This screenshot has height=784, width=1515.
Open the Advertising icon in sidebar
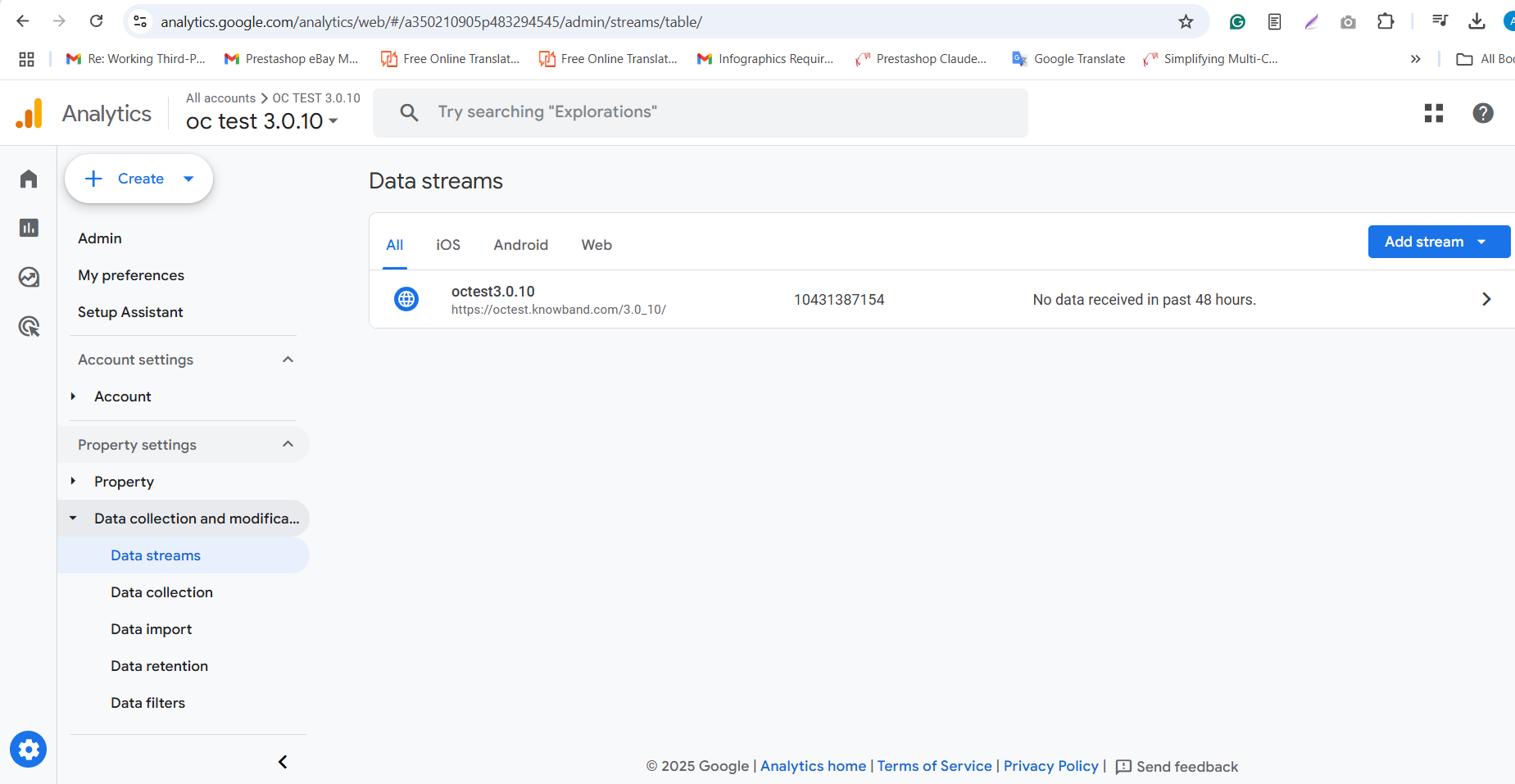[29, 326]
